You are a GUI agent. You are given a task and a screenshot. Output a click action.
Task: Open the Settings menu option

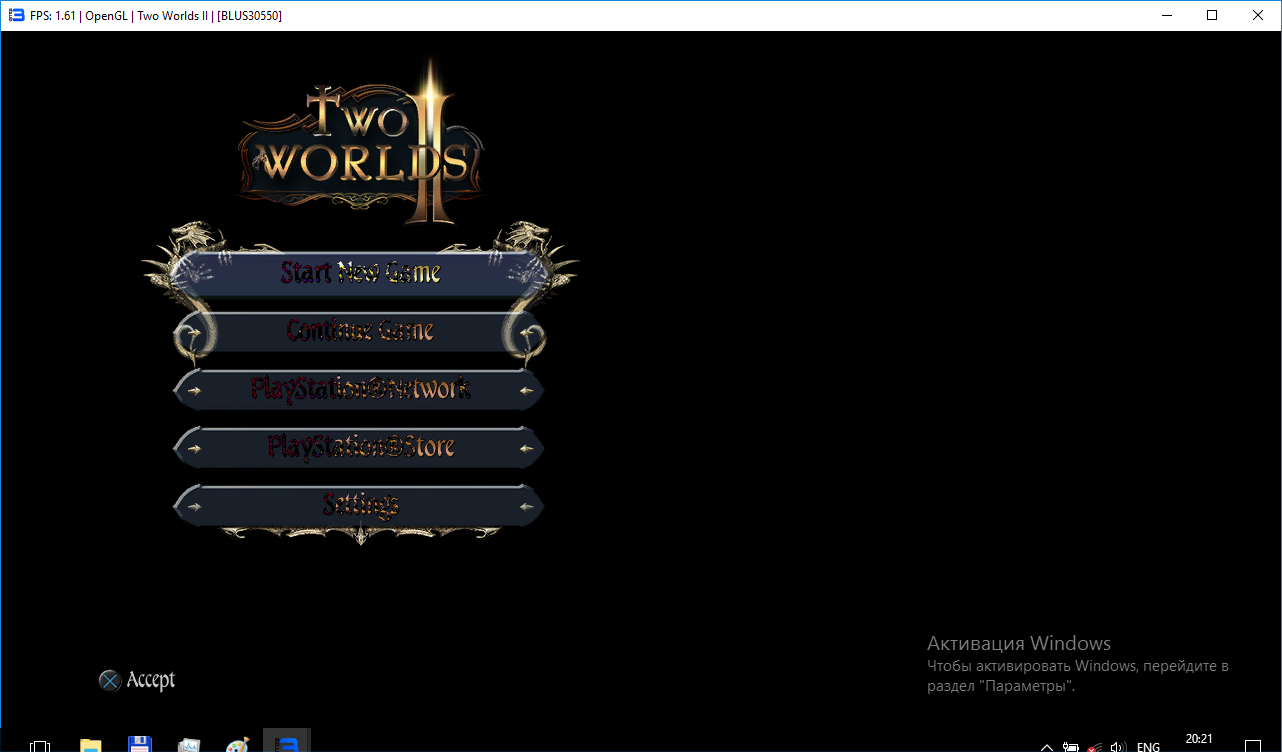pyautogui.click(x=360, y=505)
